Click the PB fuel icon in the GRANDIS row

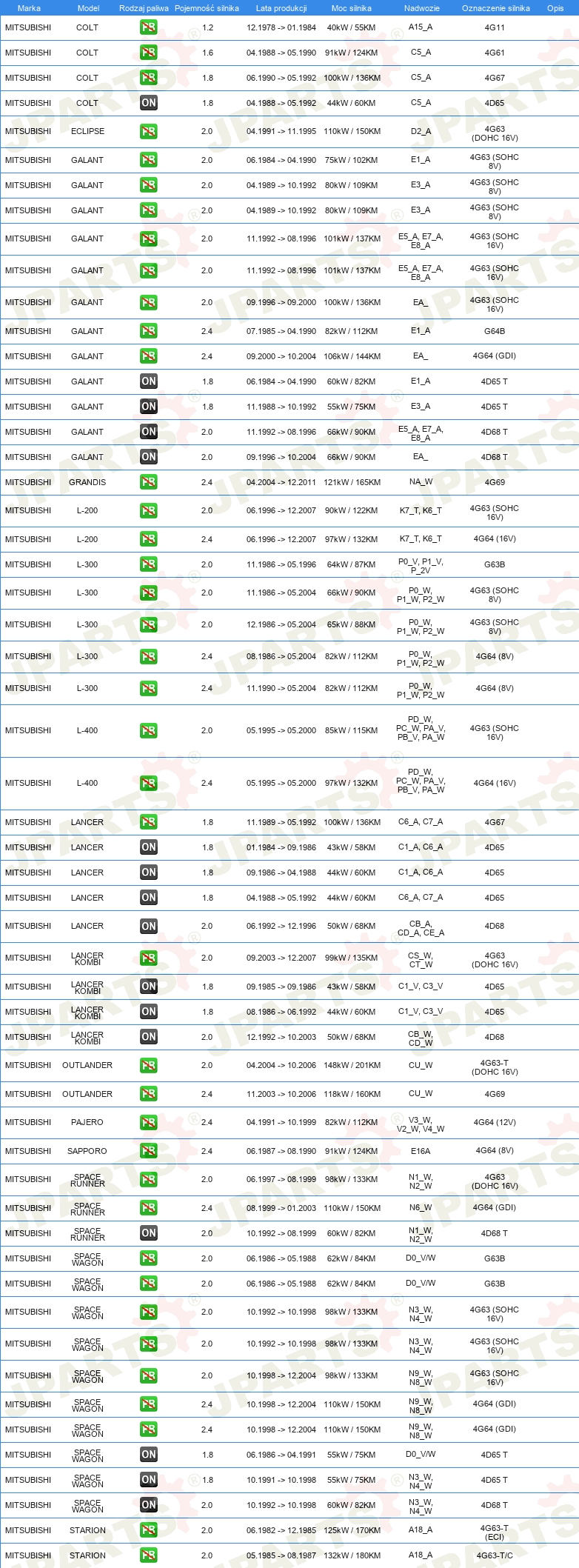(149, 482)
